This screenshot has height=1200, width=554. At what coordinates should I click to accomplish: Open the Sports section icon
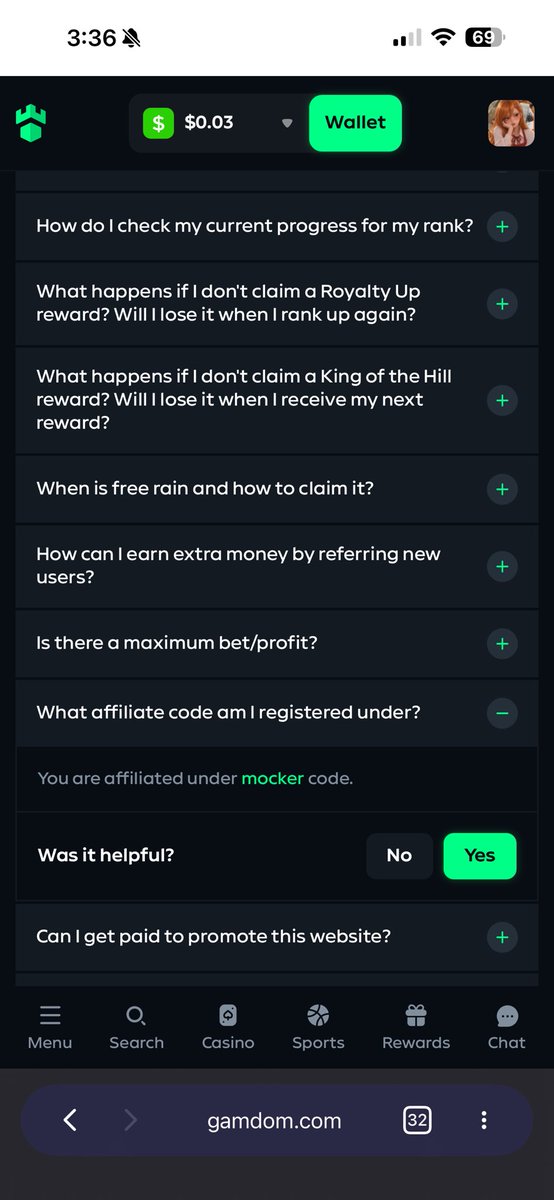click(x=318, y=1017)
